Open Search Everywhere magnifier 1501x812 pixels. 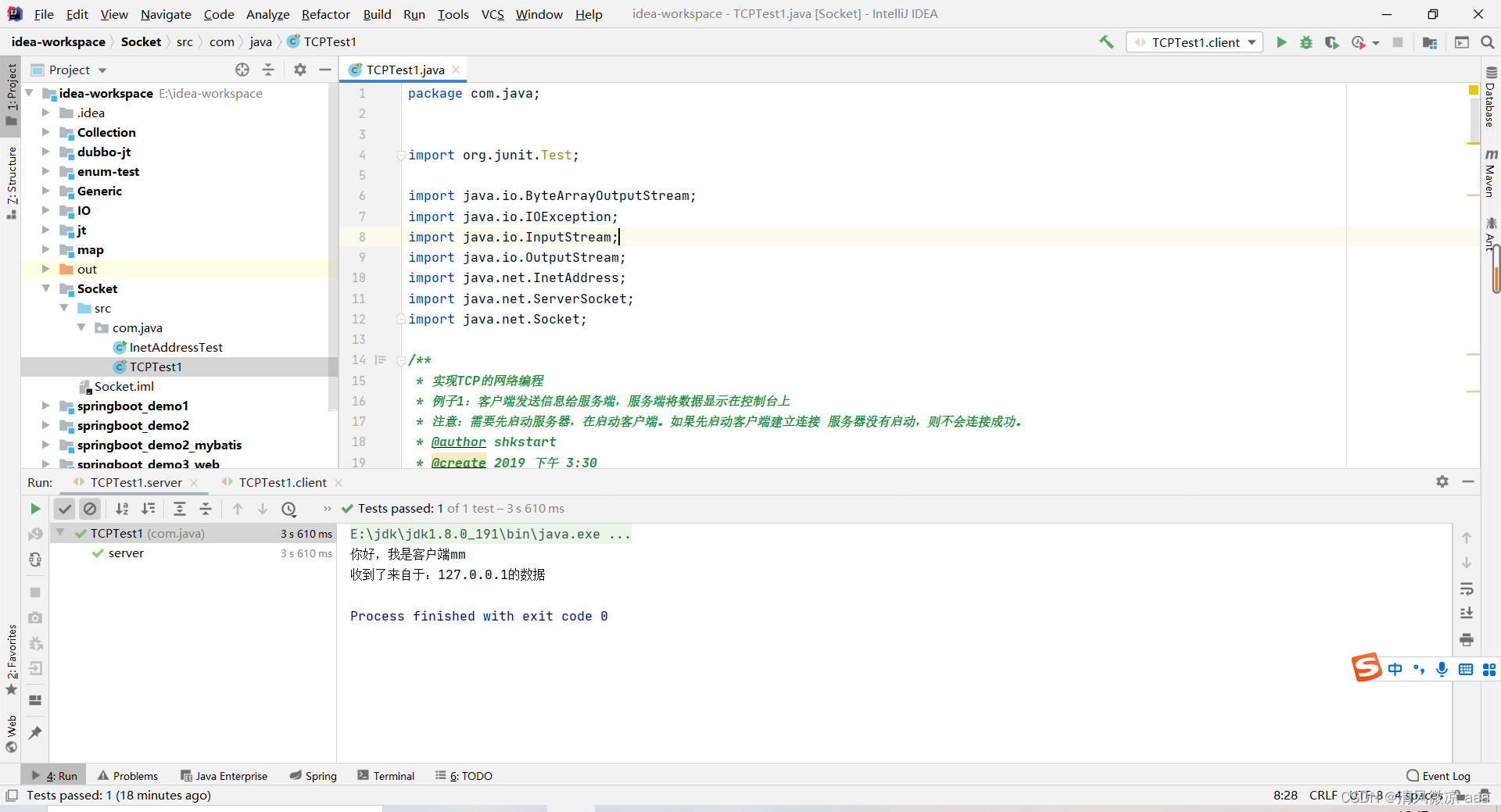[1487, 42]
